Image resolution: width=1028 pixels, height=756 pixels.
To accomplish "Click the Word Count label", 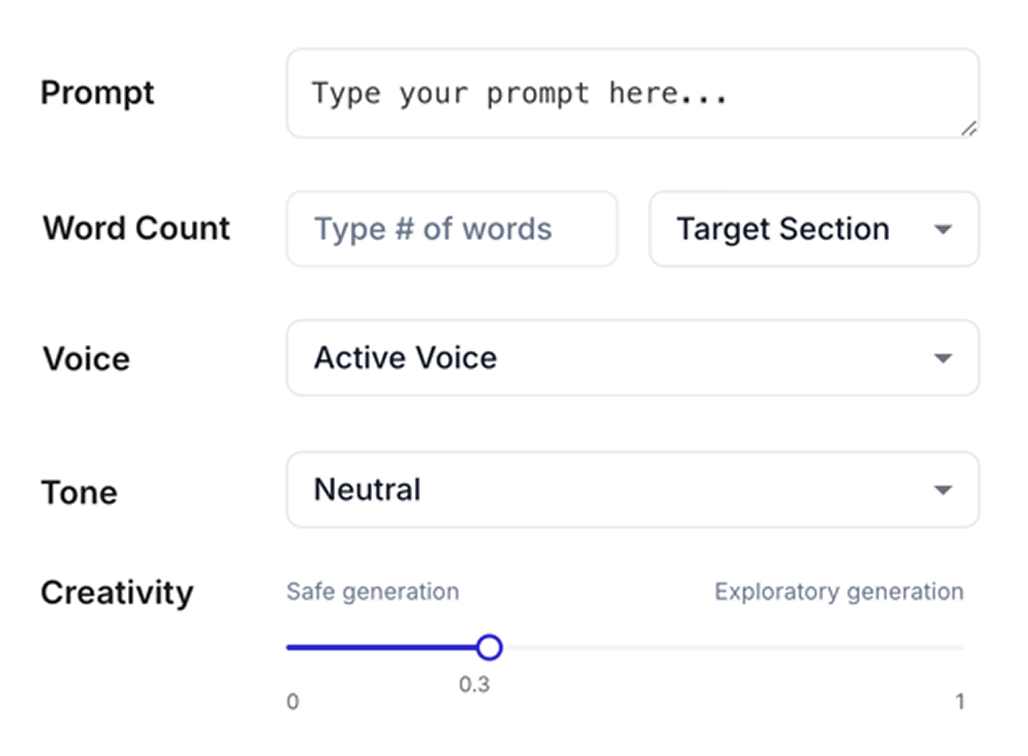I will 137,228.
